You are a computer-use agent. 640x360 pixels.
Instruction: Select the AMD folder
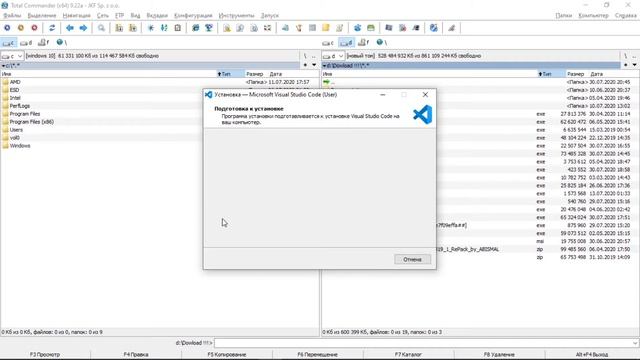(x=15, y=82)
